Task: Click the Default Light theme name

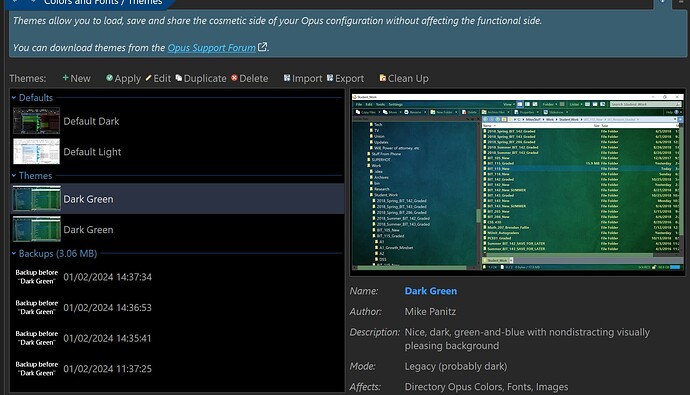Action: point(92,152)
